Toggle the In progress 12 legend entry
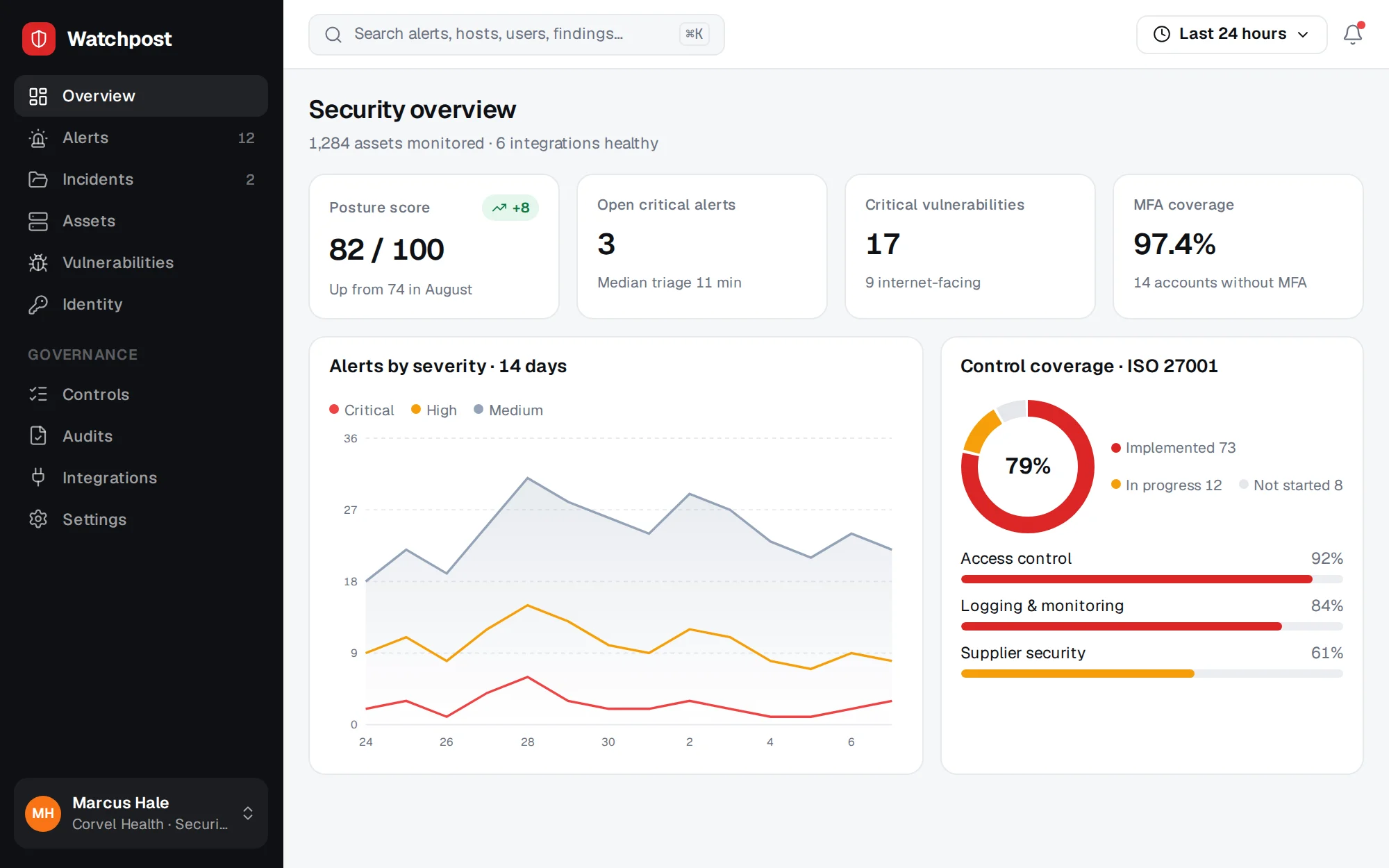The image size is (1389, 868). [1166, 485]
